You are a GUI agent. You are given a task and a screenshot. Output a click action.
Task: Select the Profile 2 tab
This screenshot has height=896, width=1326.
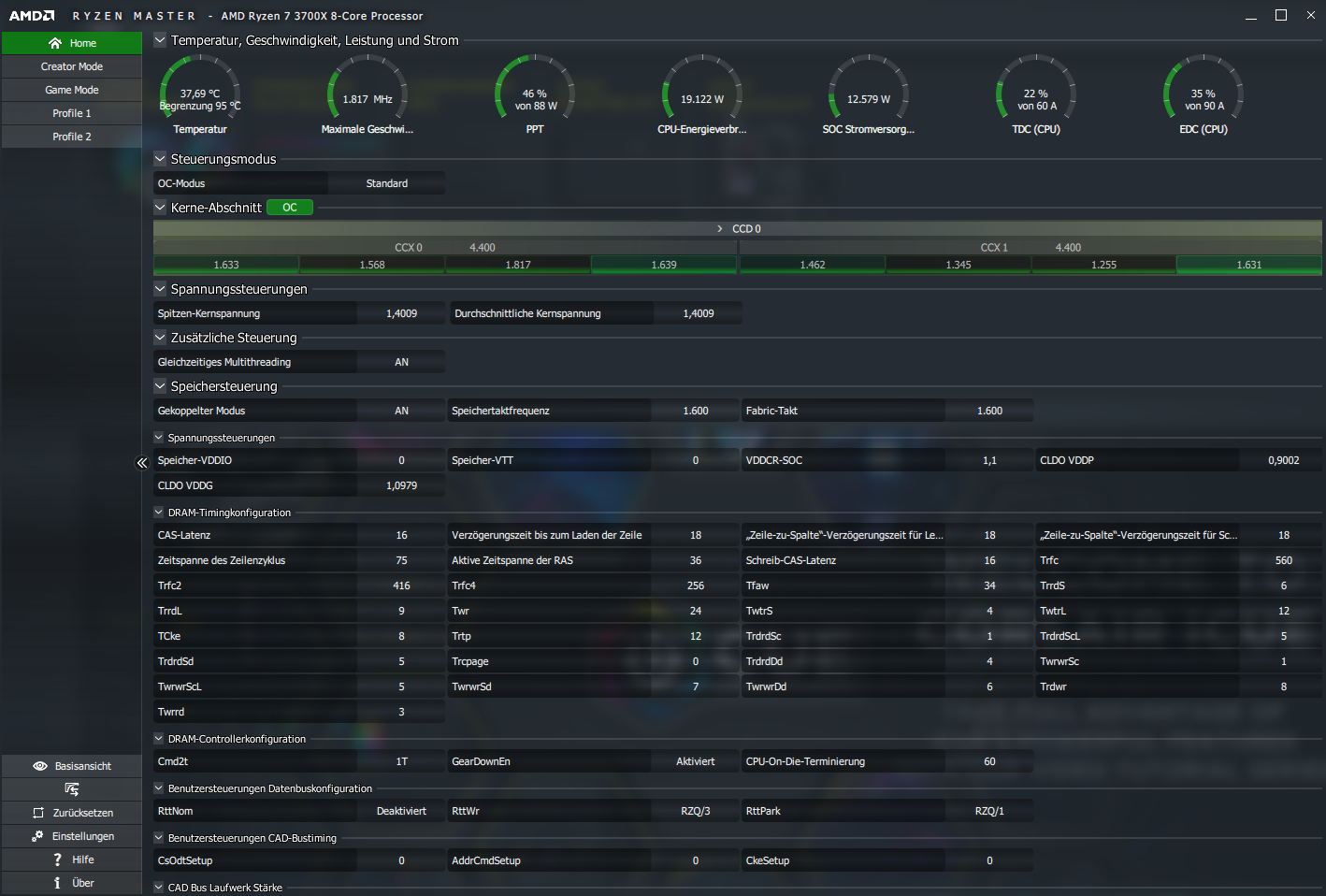[72, 137]
